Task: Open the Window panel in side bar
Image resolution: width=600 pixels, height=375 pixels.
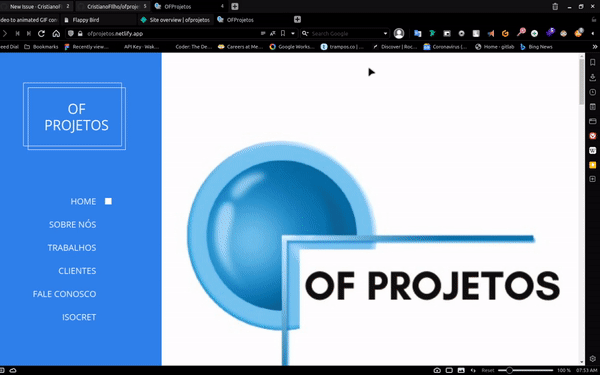Action: pos(592,121)
